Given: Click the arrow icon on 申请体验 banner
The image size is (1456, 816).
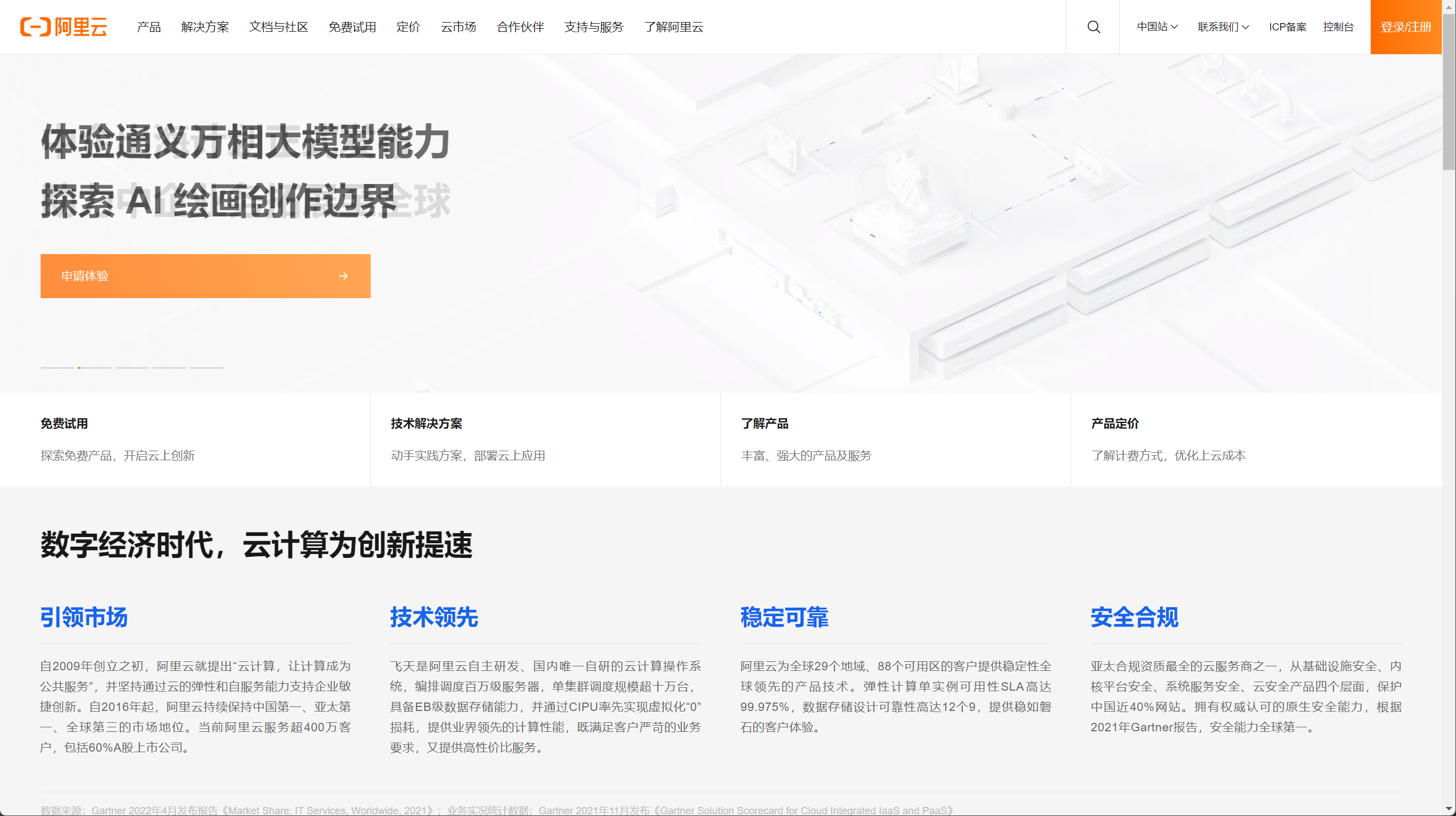Looking at the screenshot, I should [343, 276].
